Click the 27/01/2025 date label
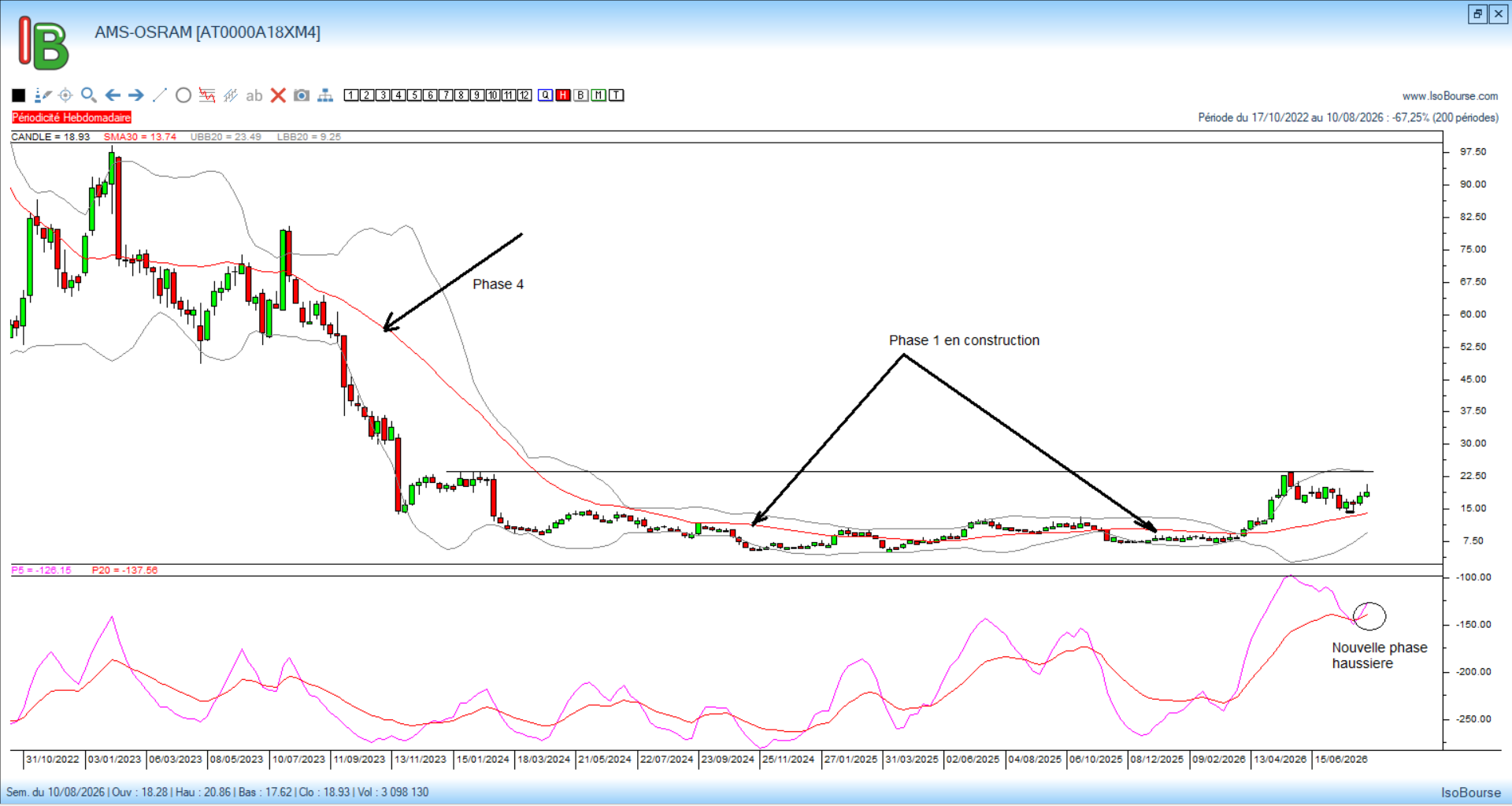1512x806 pixels. (x=850, y=760)
